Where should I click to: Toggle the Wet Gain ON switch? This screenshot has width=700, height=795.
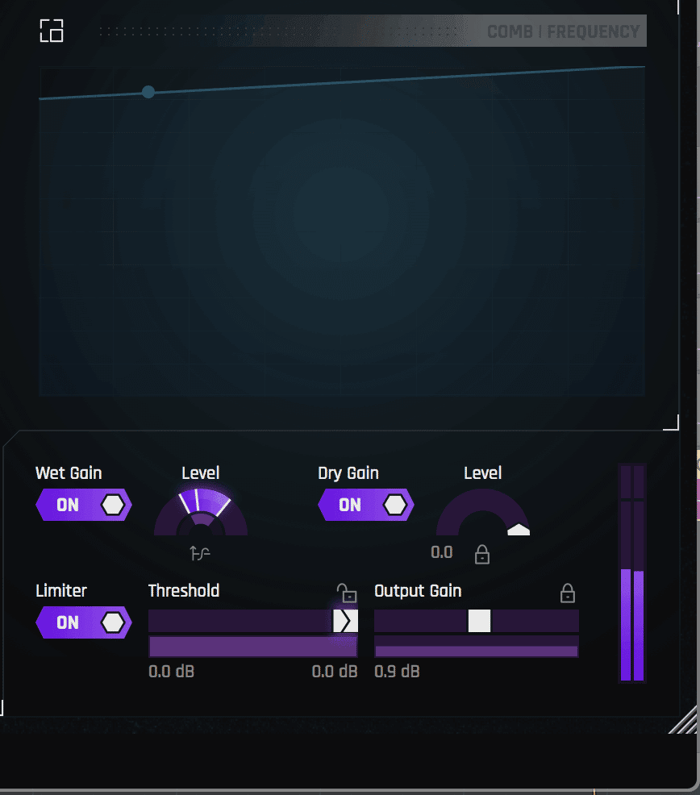pos(84,505)
